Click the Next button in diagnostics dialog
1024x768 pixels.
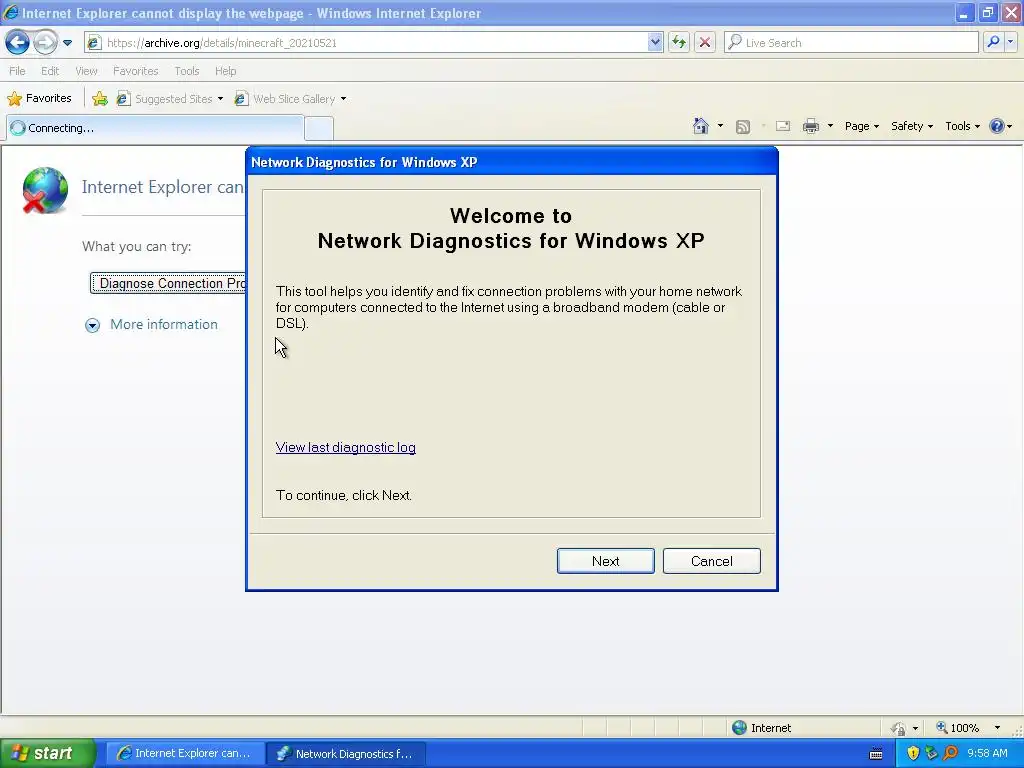[605, 561]
